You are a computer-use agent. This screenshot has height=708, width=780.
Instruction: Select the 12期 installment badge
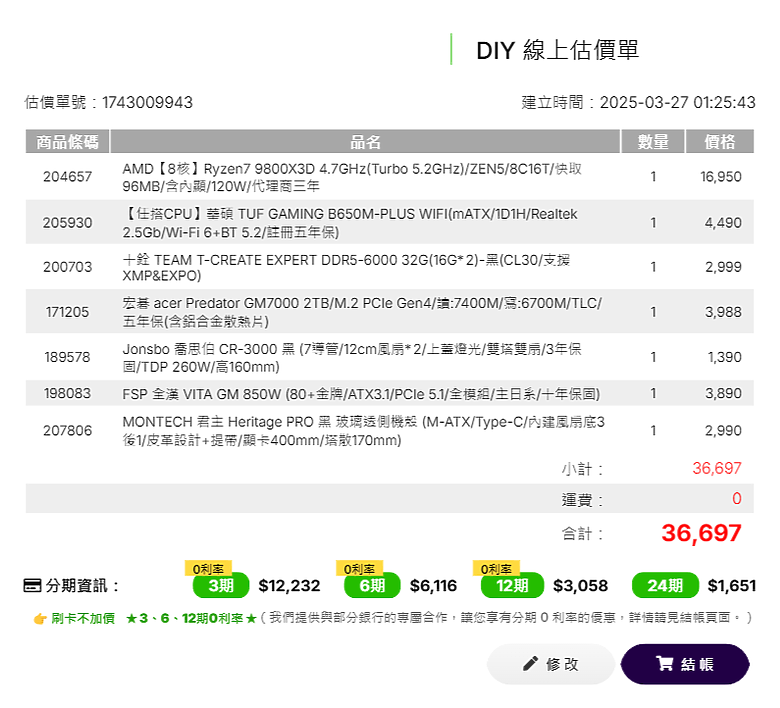512,586
